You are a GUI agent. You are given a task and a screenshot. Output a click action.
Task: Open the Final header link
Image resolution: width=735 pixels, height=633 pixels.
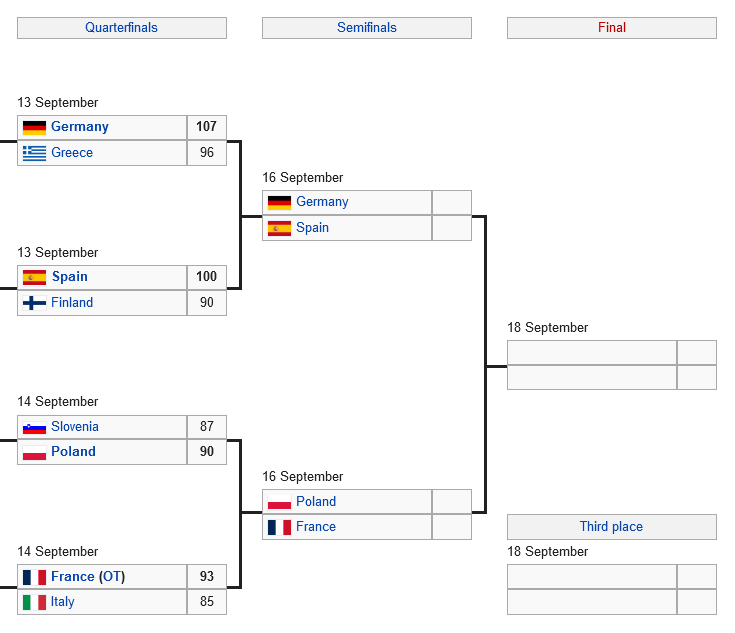[611, 28]
